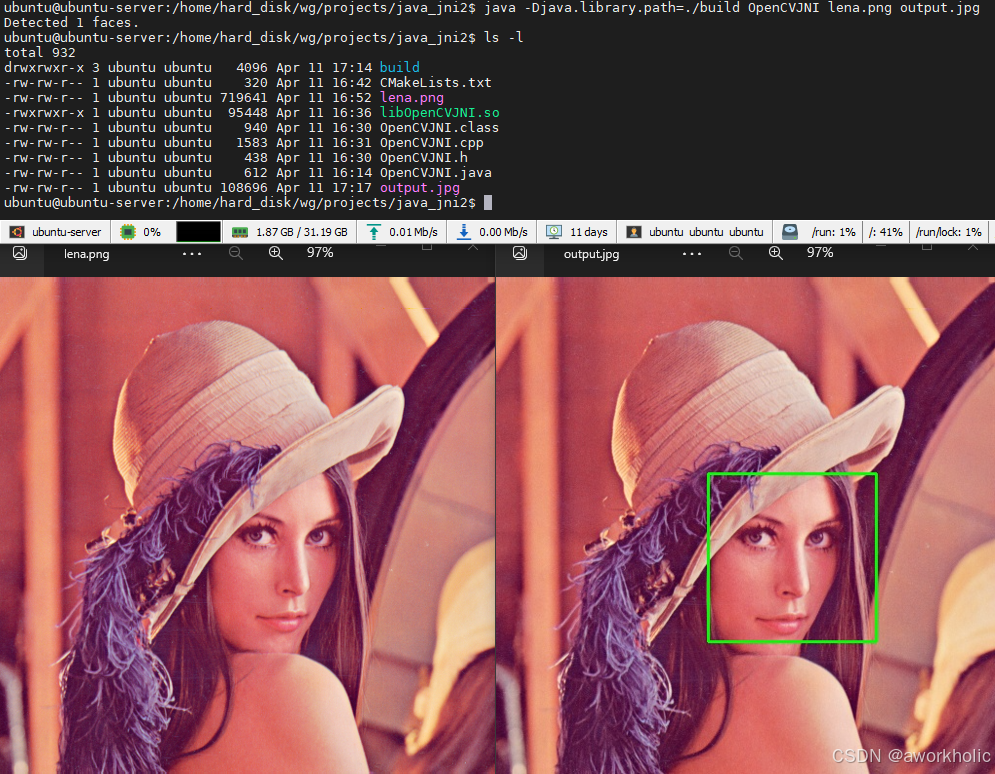Click 'OpenCVJNI.class' in the terminal listing
This screenshot has height=774, width=995.
[x=439, y=128]
